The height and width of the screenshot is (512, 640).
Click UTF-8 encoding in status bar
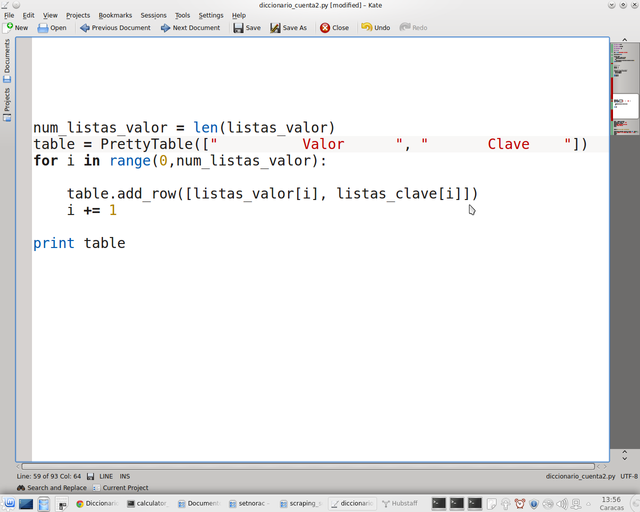629,476
